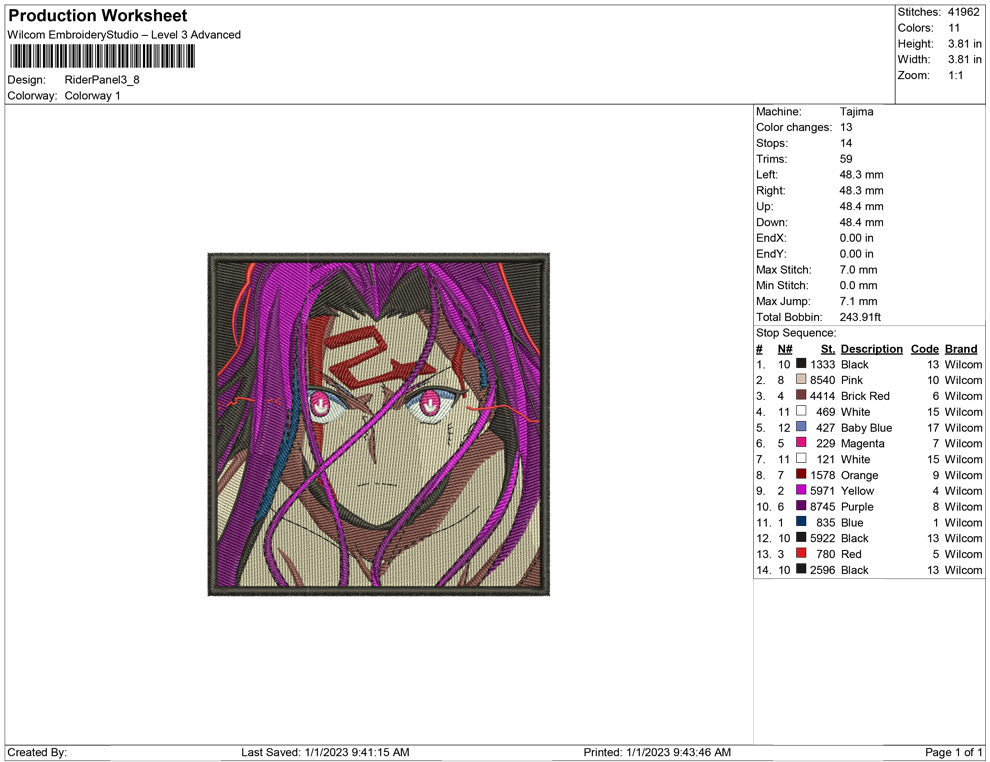Click the Brand column header
This screenshot has width=990, height=762.
(x=961, y=349)
